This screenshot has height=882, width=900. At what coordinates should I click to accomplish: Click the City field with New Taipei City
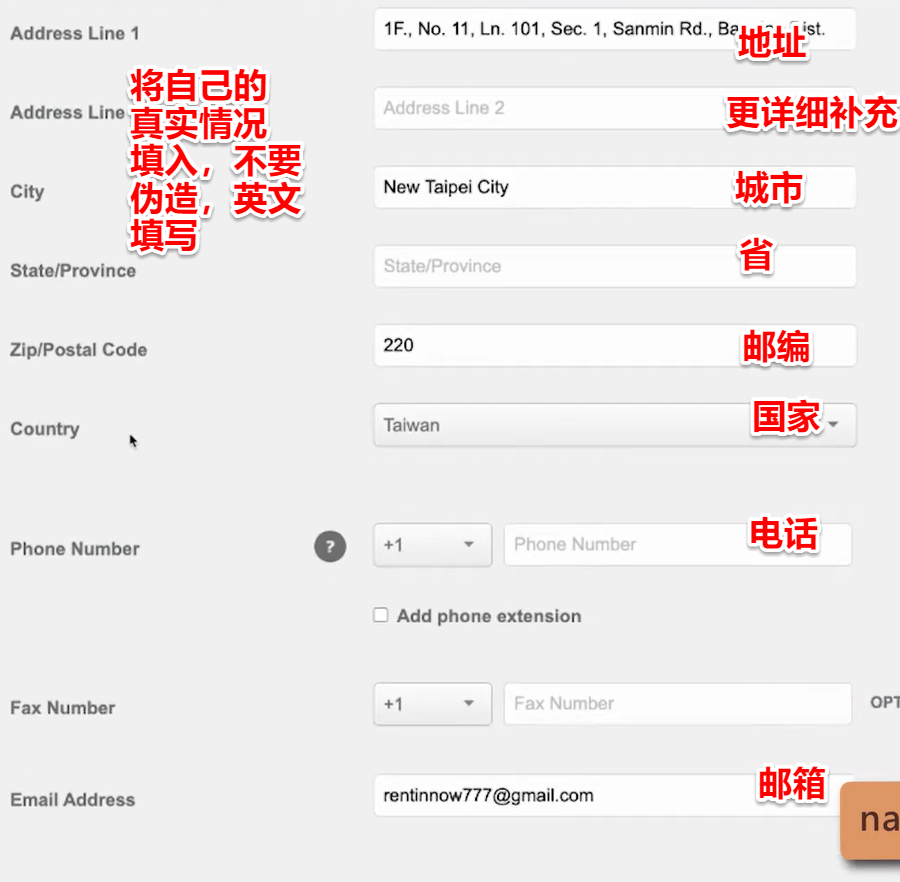click(x=615, y=187)
